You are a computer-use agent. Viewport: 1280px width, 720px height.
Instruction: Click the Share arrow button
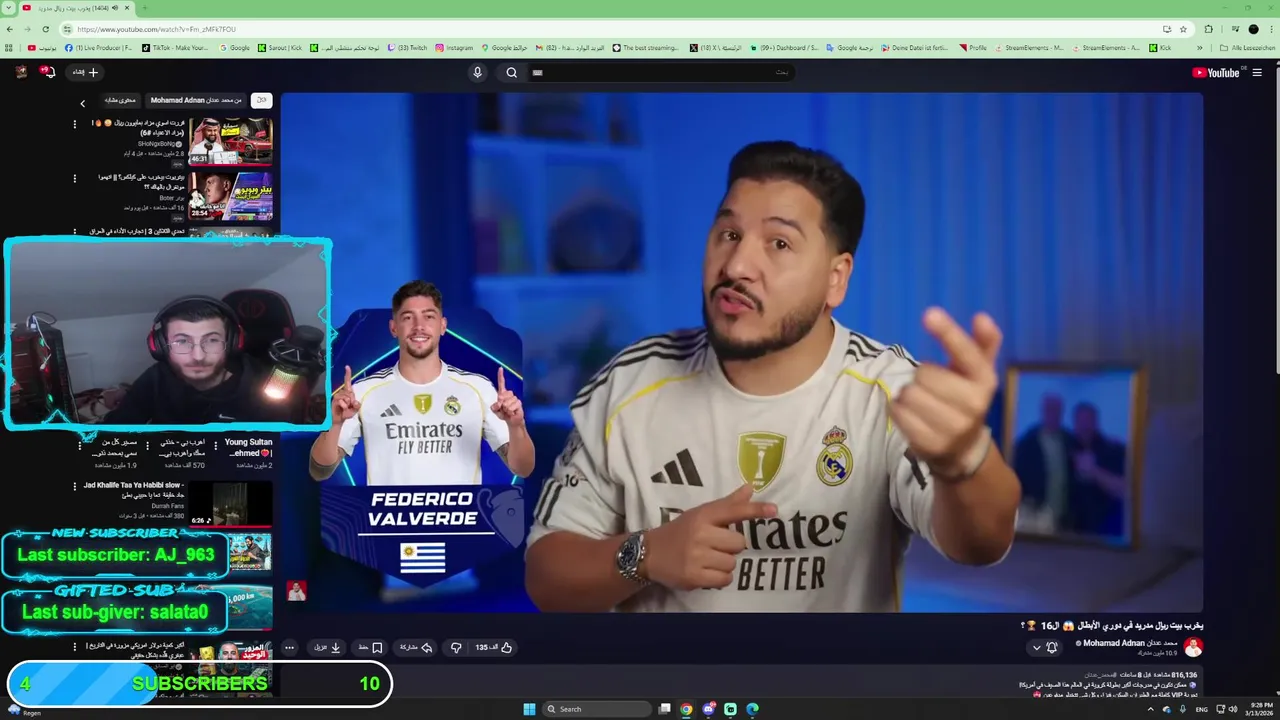click(416, 647)
